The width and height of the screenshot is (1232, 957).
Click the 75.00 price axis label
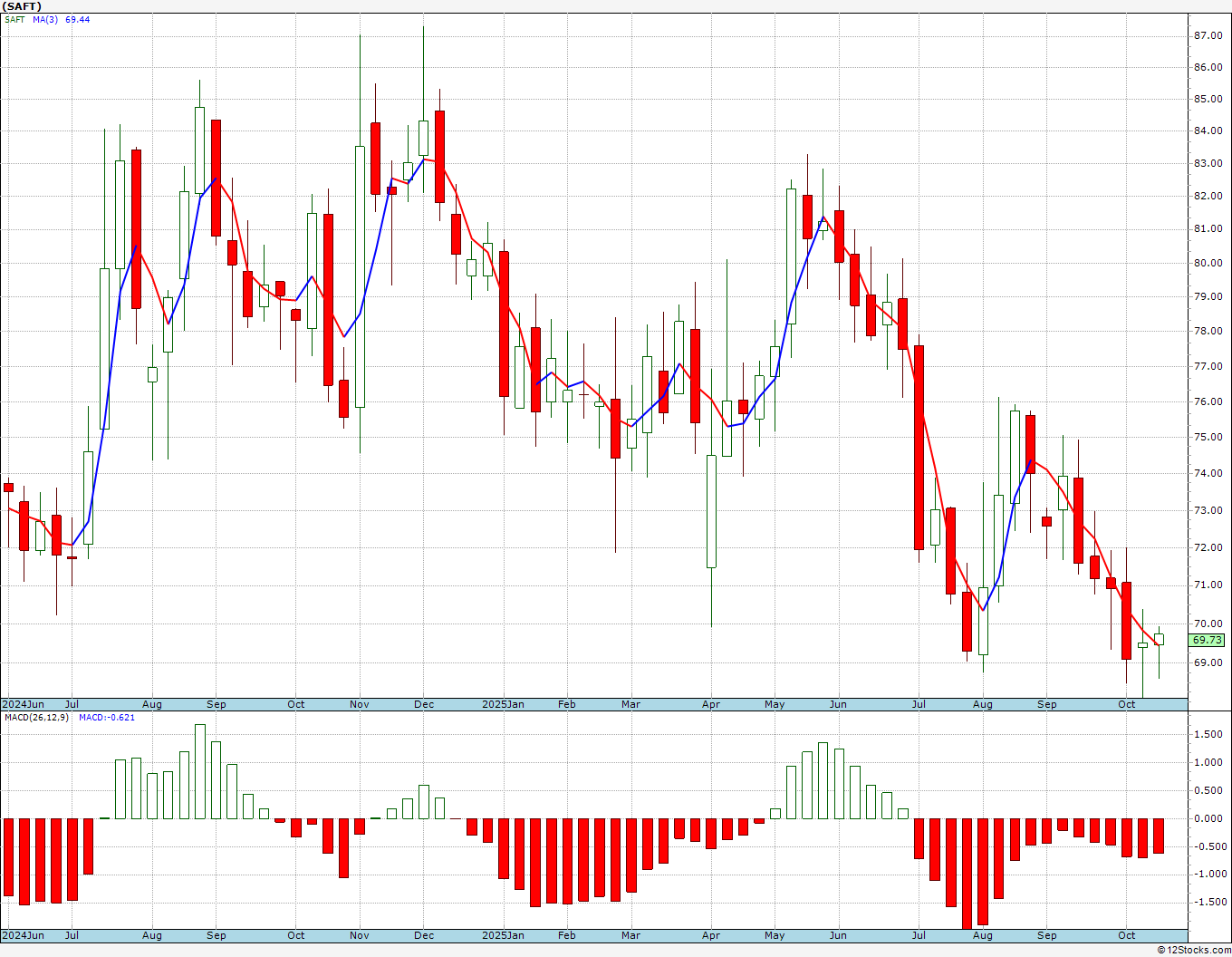[x=1208, y=437]
